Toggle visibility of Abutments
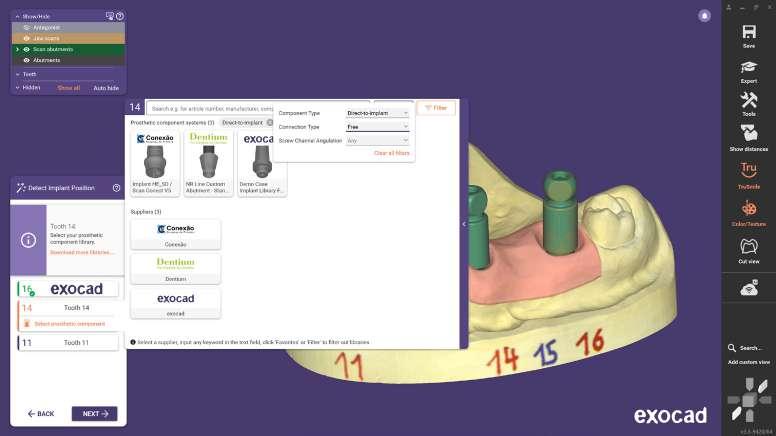Image resolution: width=776 pixels, height=436 pixels. [x=27, y=60]
